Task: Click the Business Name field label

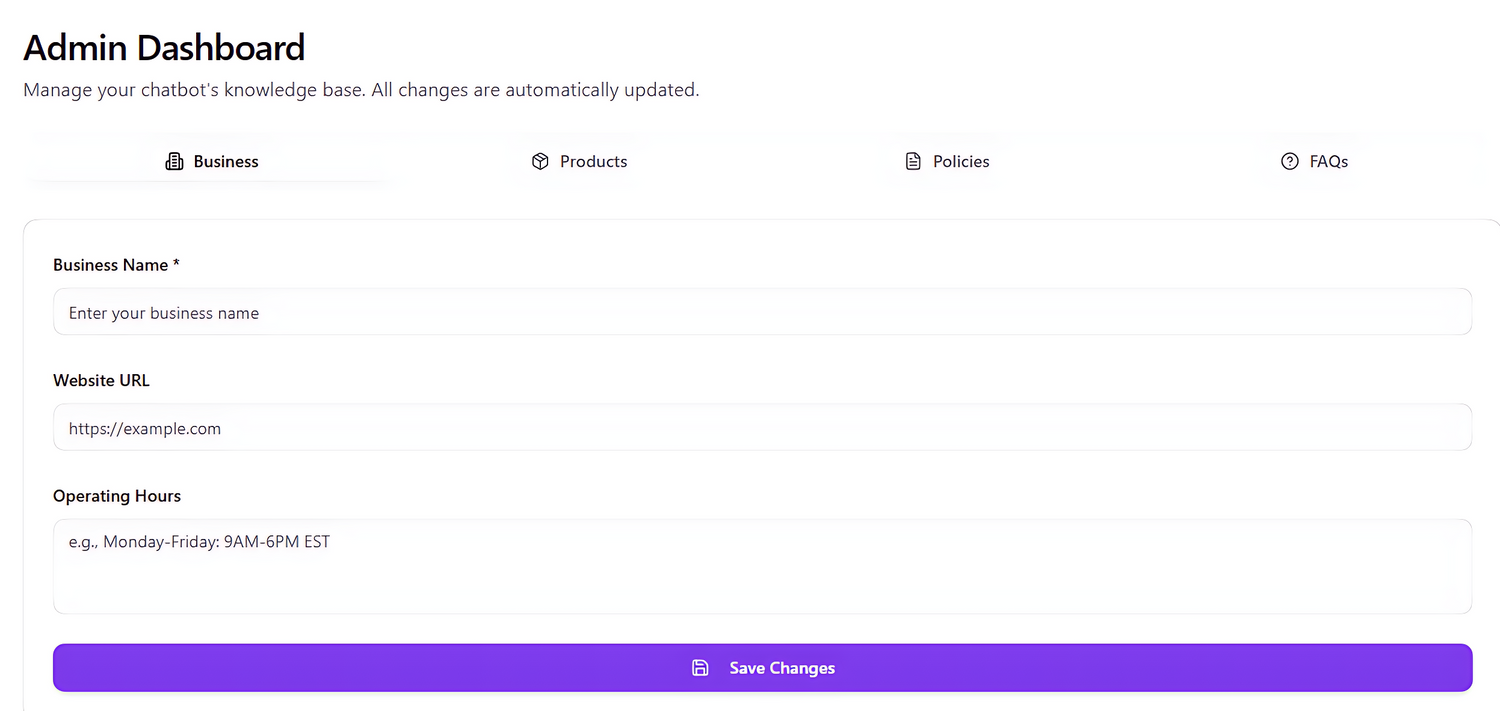Action: tap(116, 264)
